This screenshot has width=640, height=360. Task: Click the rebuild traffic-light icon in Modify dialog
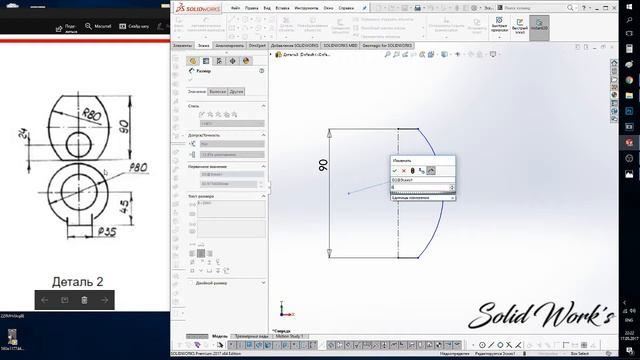(413, 171)
